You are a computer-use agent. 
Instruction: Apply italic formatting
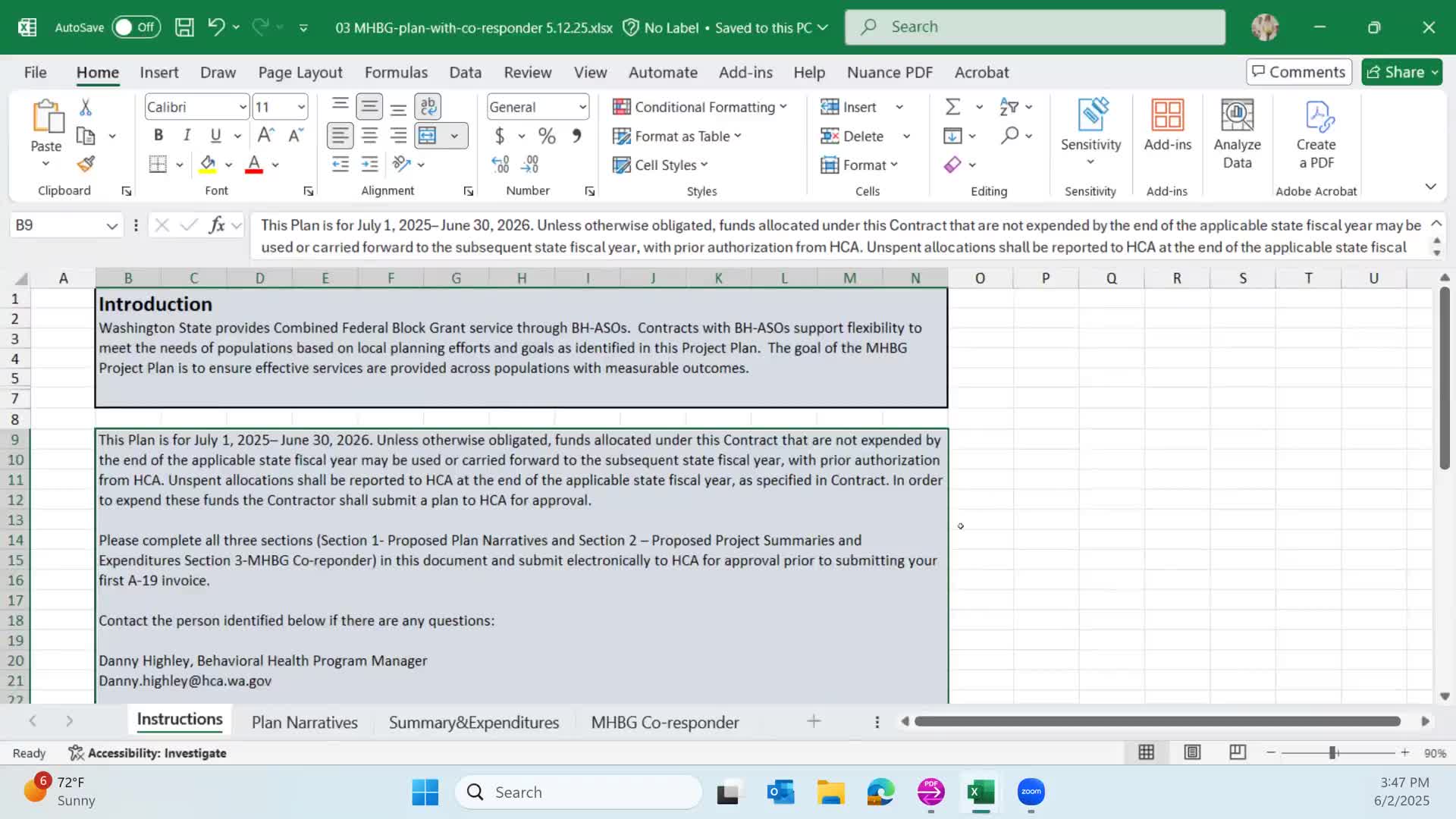point(187,135)
